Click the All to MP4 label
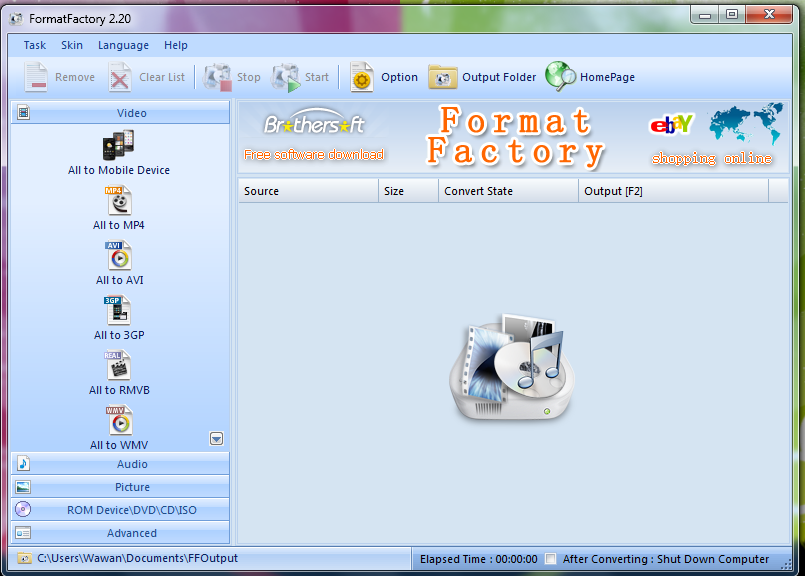Screen dimensions: 805x576 click(119, 225)
